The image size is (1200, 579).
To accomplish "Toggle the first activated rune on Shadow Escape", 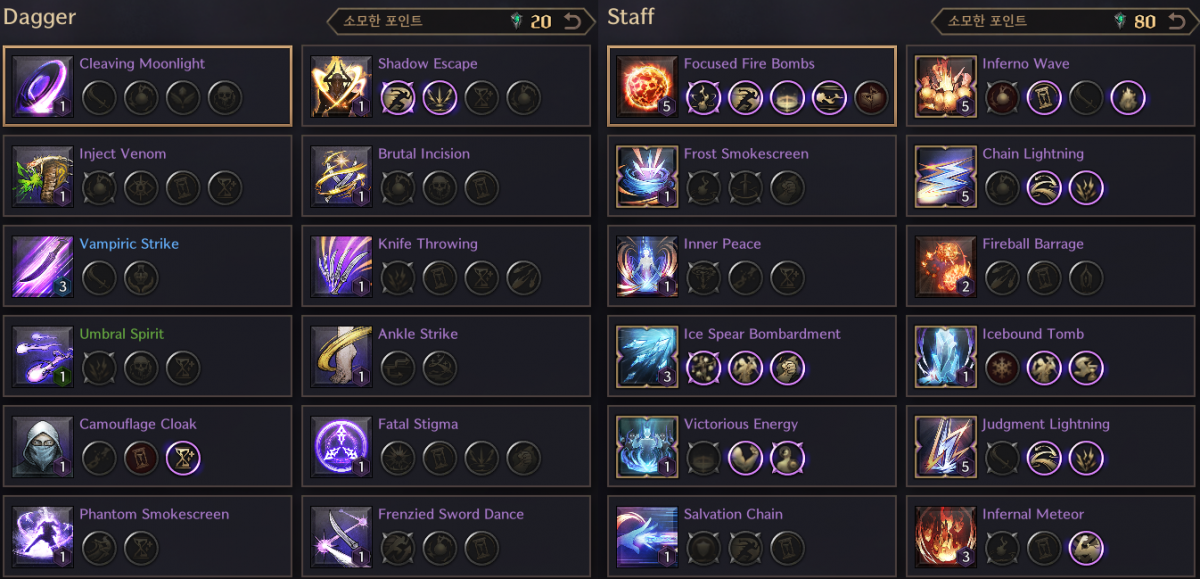I will point(398,98).
